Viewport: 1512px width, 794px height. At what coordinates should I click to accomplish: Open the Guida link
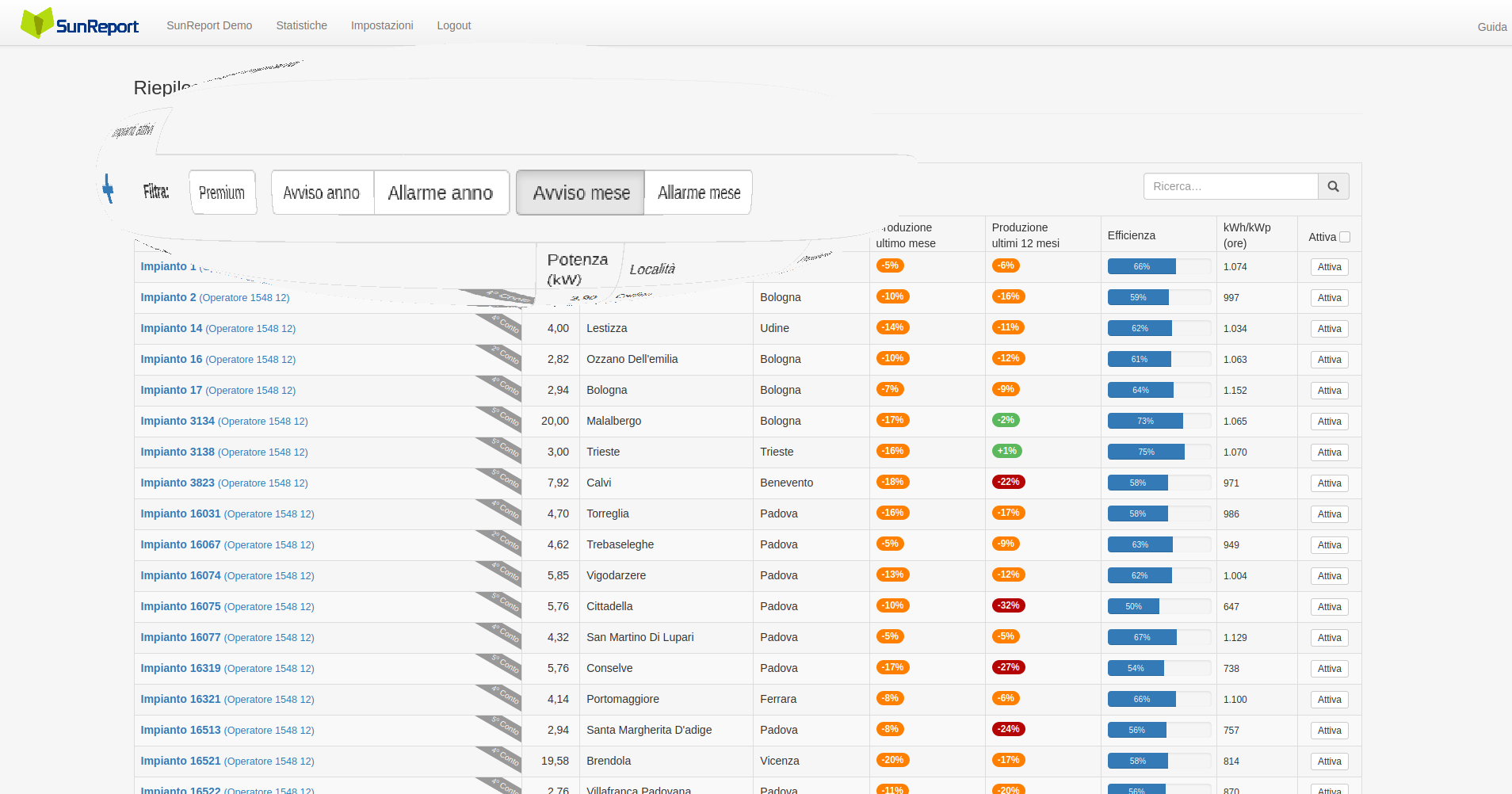(1492, 27)
